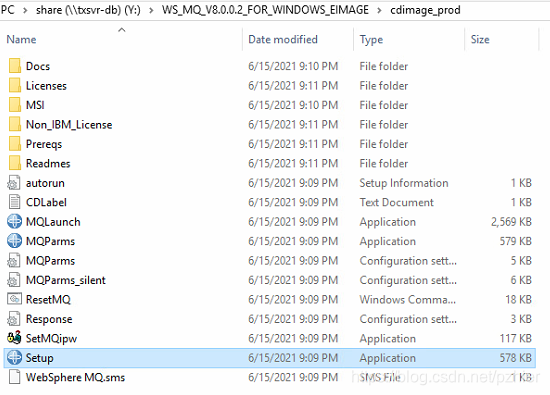Navigate to WS_MQ_V8.0.0.2_FOR_WINDOWS_EIMAGE breadcrumb folder
This screenshot has height=395, width=550.
[x=265, y=10]
